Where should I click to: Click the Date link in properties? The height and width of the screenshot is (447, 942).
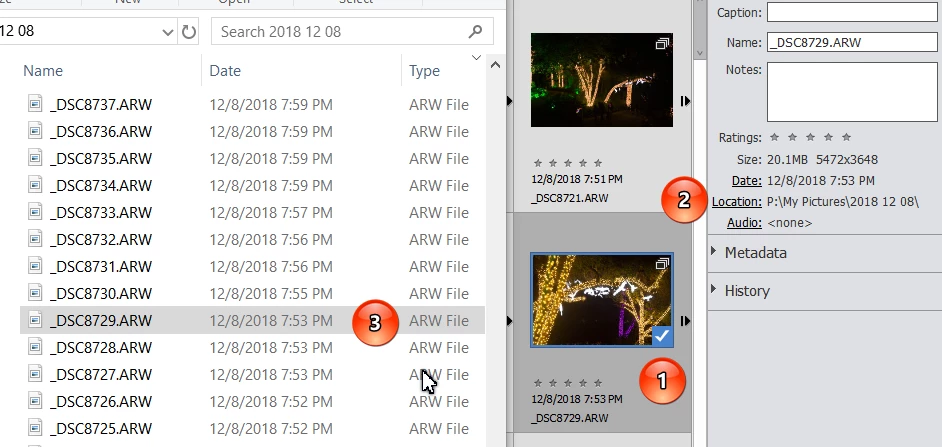click(747, 181)
